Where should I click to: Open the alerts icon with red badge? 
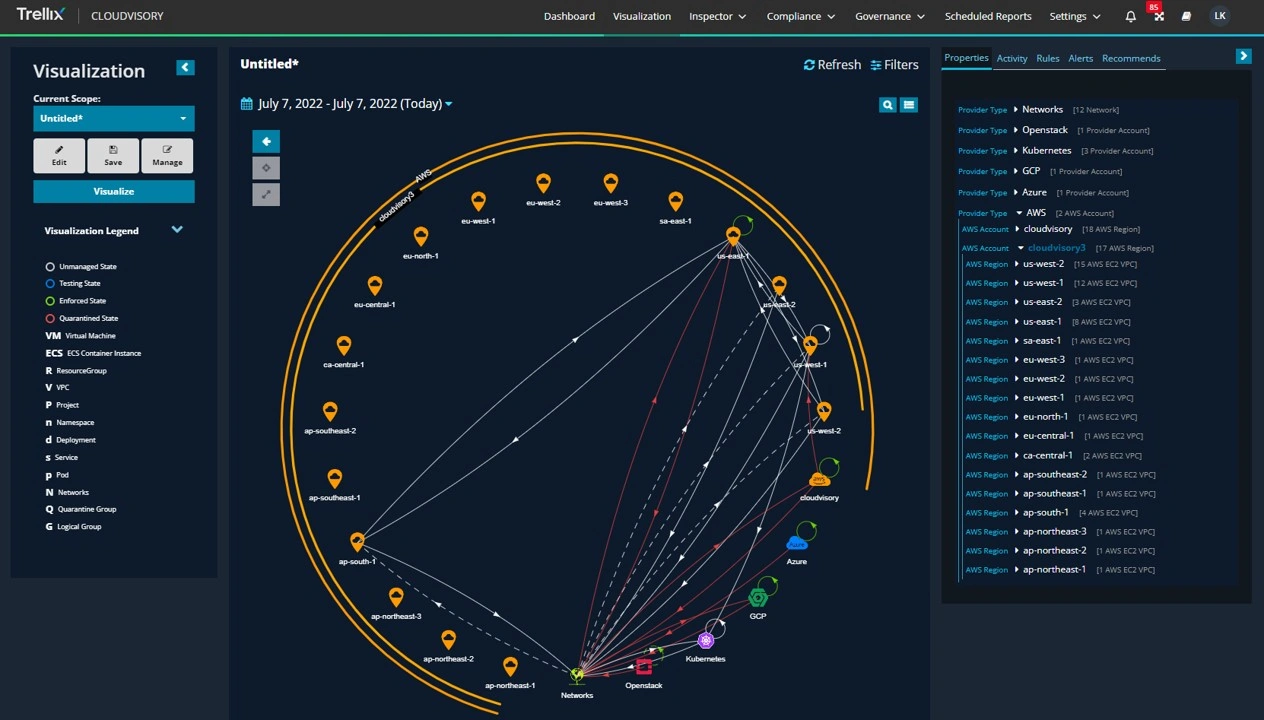pyautogui.click(x=1158, y=14)
